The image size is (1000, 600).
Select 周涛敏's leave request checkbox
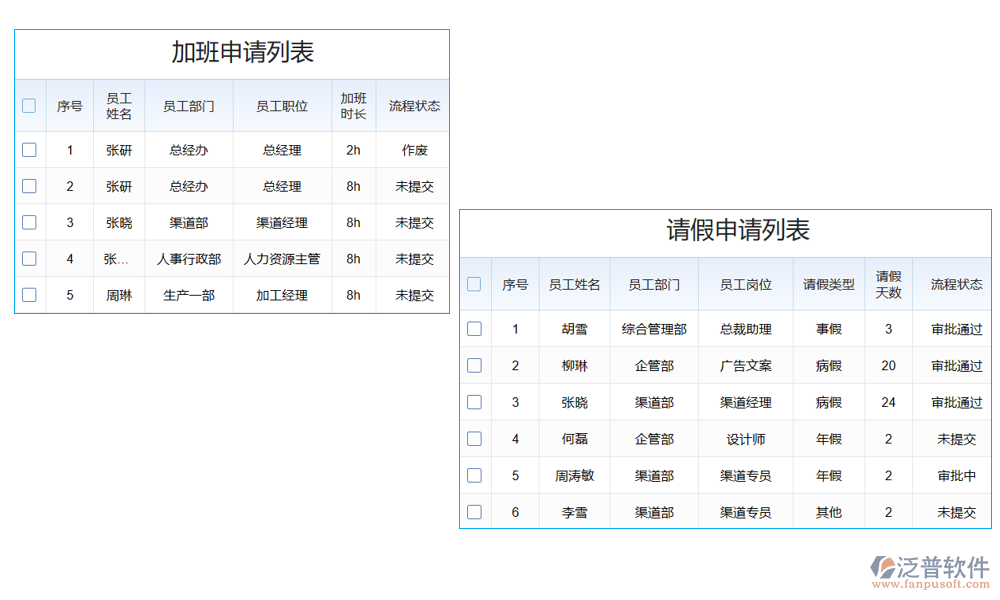coord(474,475)
